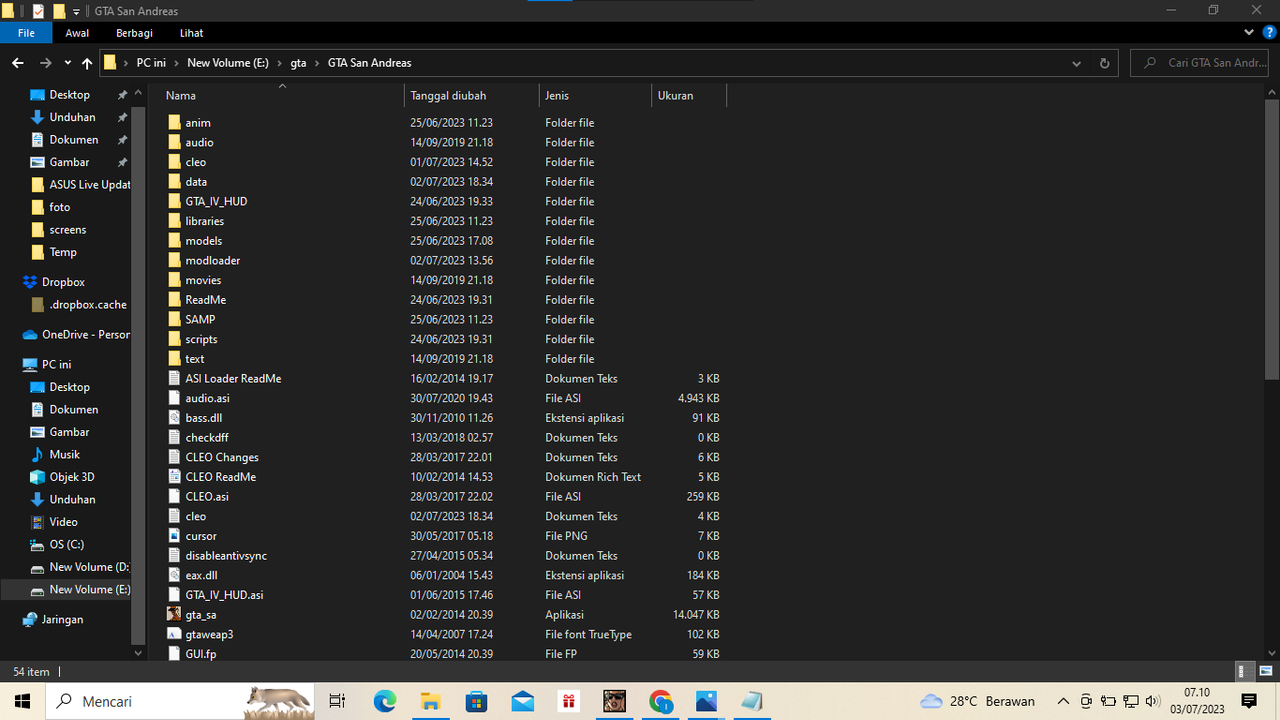Open the File ribbon tab
Screen dimensions: 1280x720
pyautogui.click(x=26, y=33)
